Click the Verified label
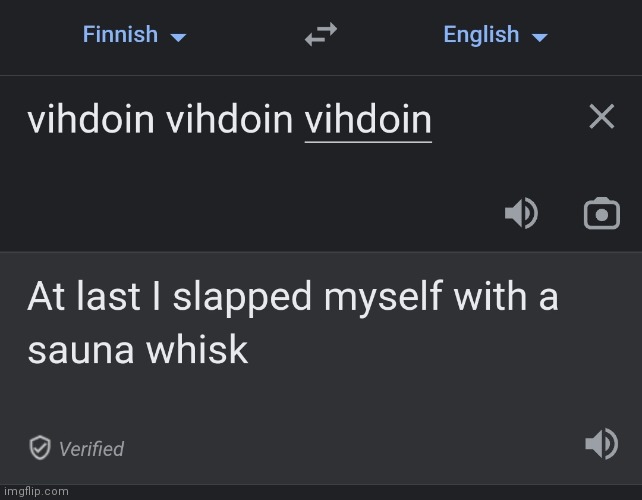Image resolution: width=642 pixels, height=500 pixels. tap(91, 449)
